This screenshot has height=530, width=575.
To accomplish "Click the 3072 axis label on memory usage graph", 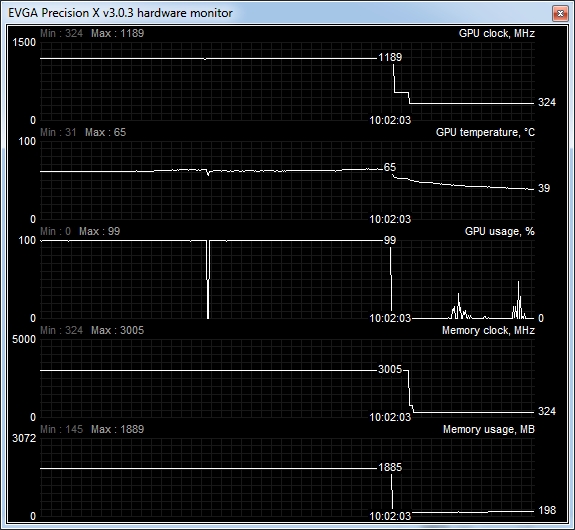I will [24, 439].
